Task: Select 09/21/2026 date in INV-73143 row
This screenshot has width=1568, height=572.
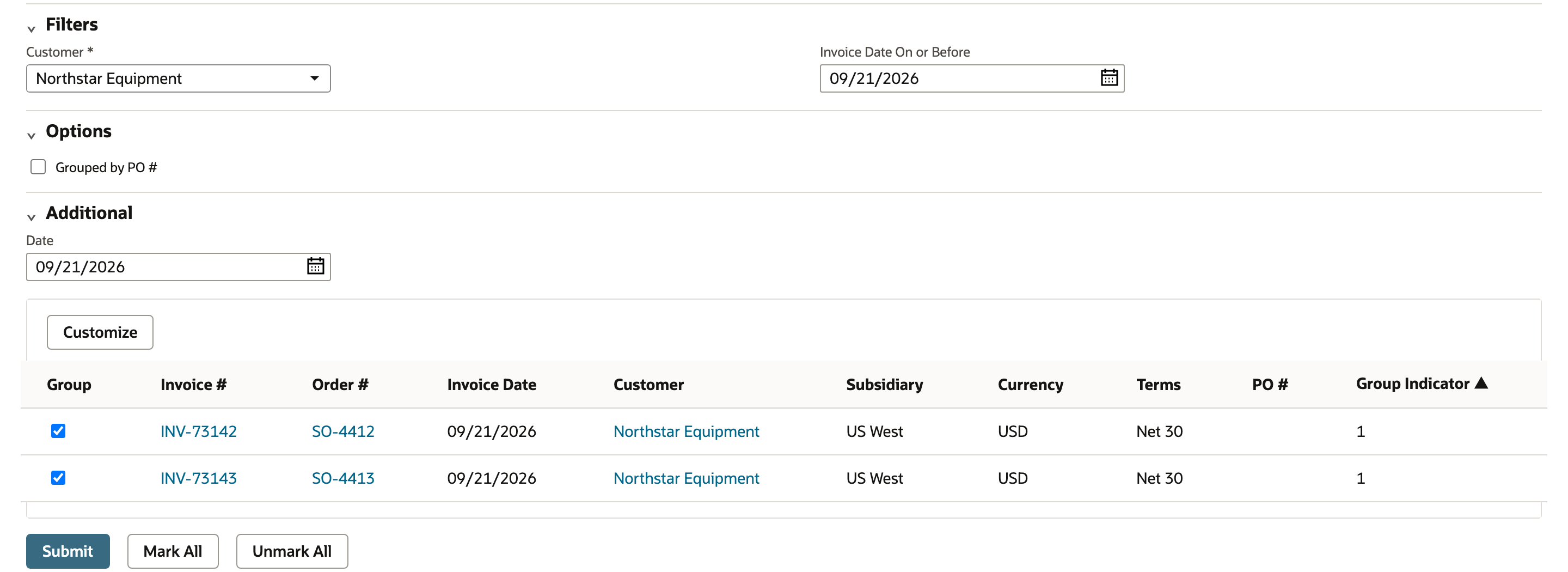Action: [x=491, y=478]
